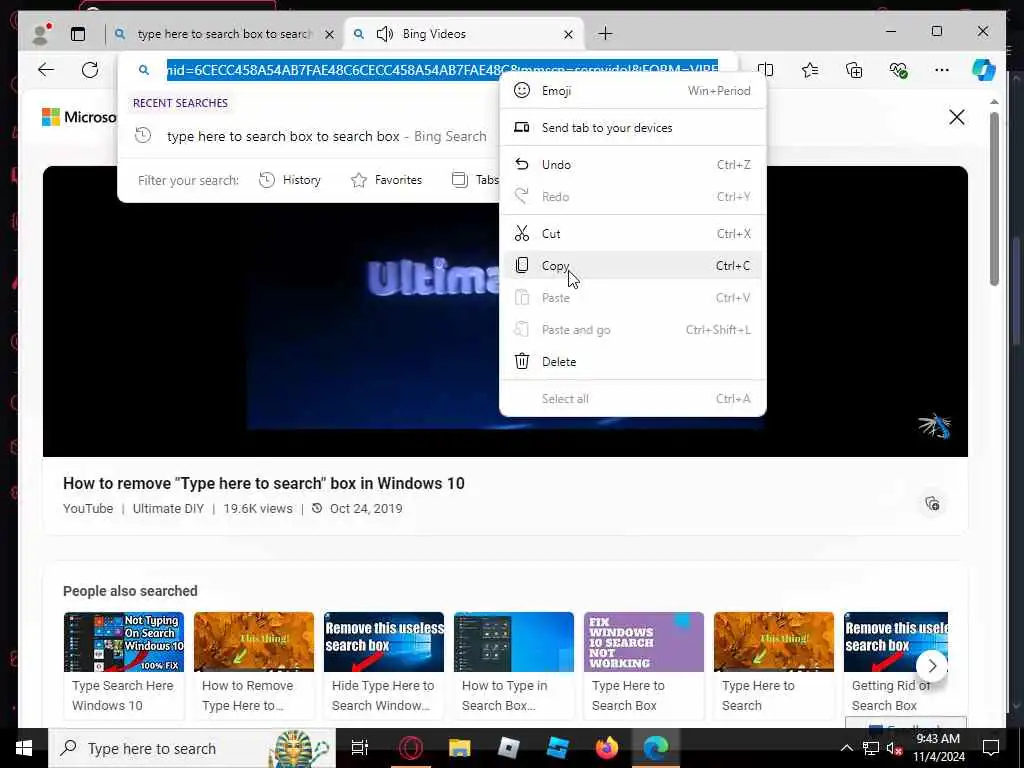Open File Explorer from the taskbar
The height and width of the screenshot is (768, 1024).
[460, 748]
